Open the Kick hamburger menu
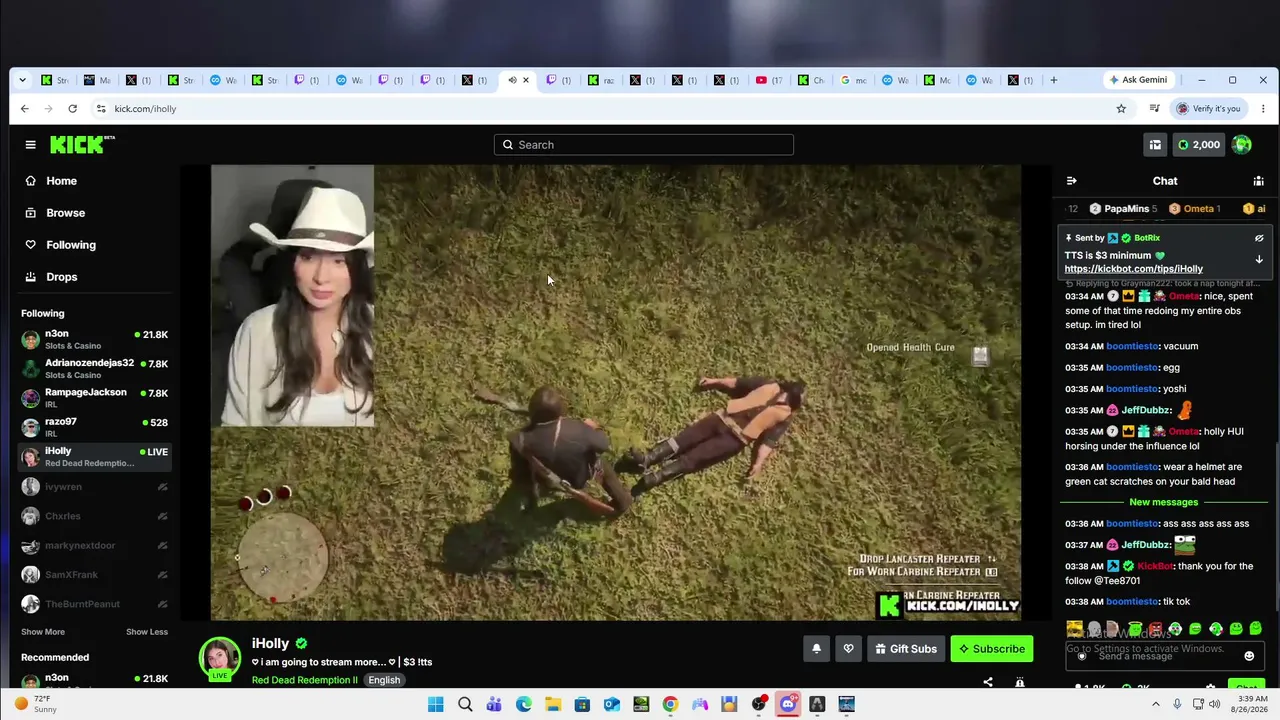 pyautogui.click(x=30, y=145)
